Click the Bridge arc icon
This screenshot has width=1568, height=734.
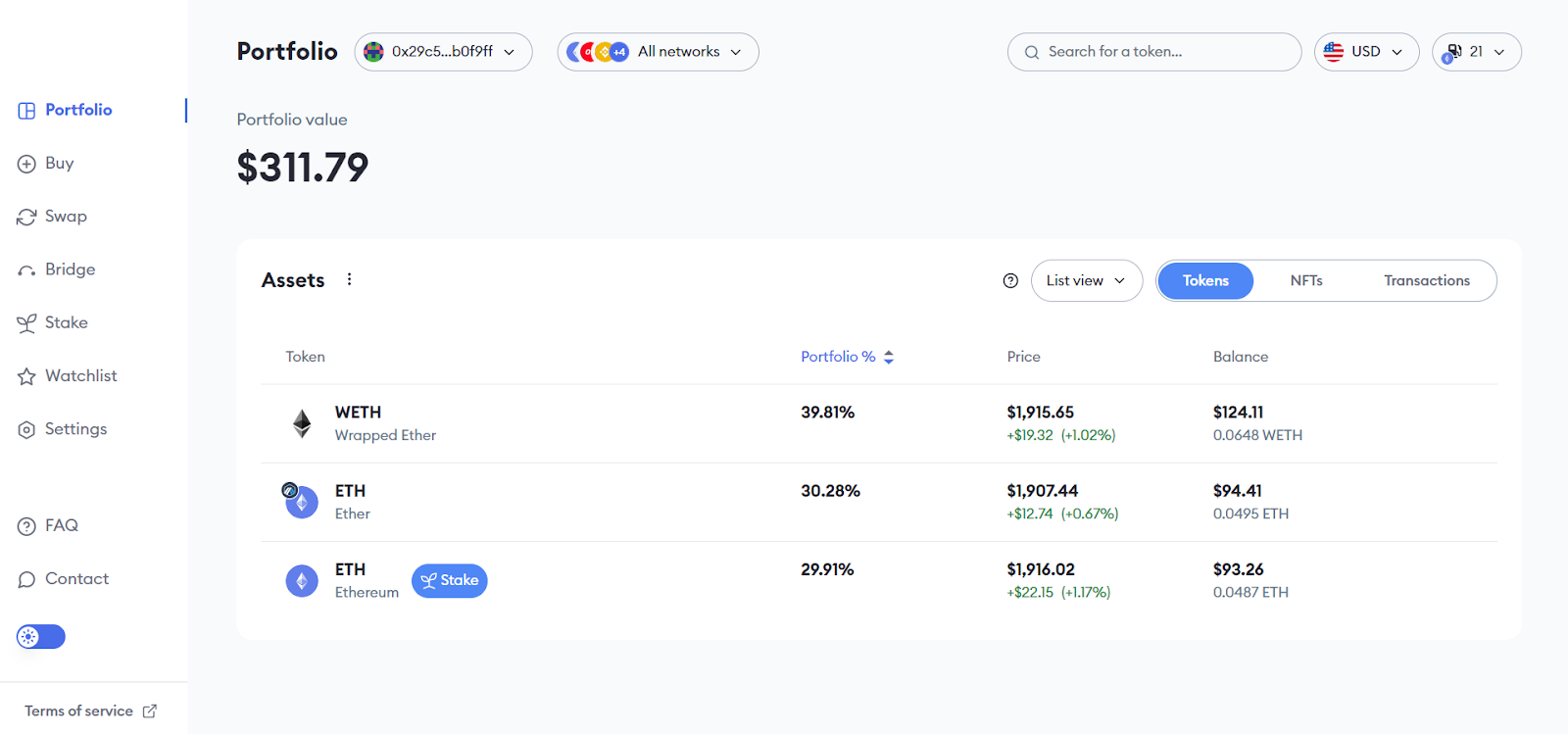pos(26,270)
